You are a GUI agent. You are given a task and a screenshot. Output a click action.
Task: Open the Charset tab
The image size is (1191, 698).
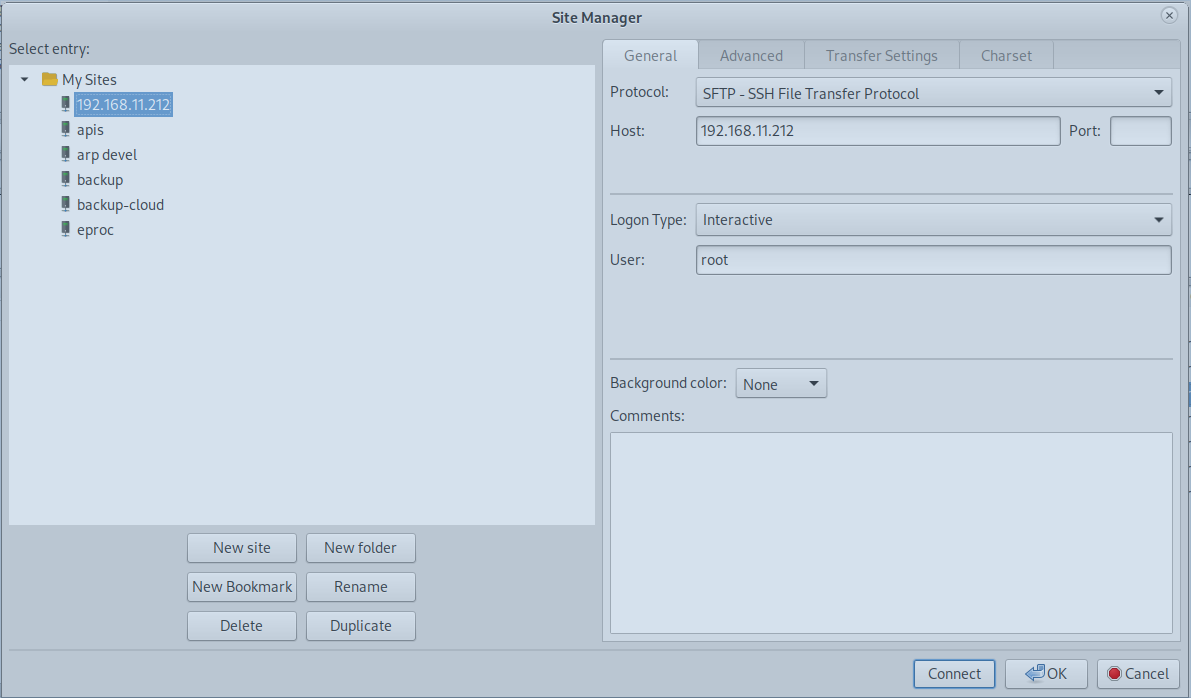click(x=1006, y=56)
